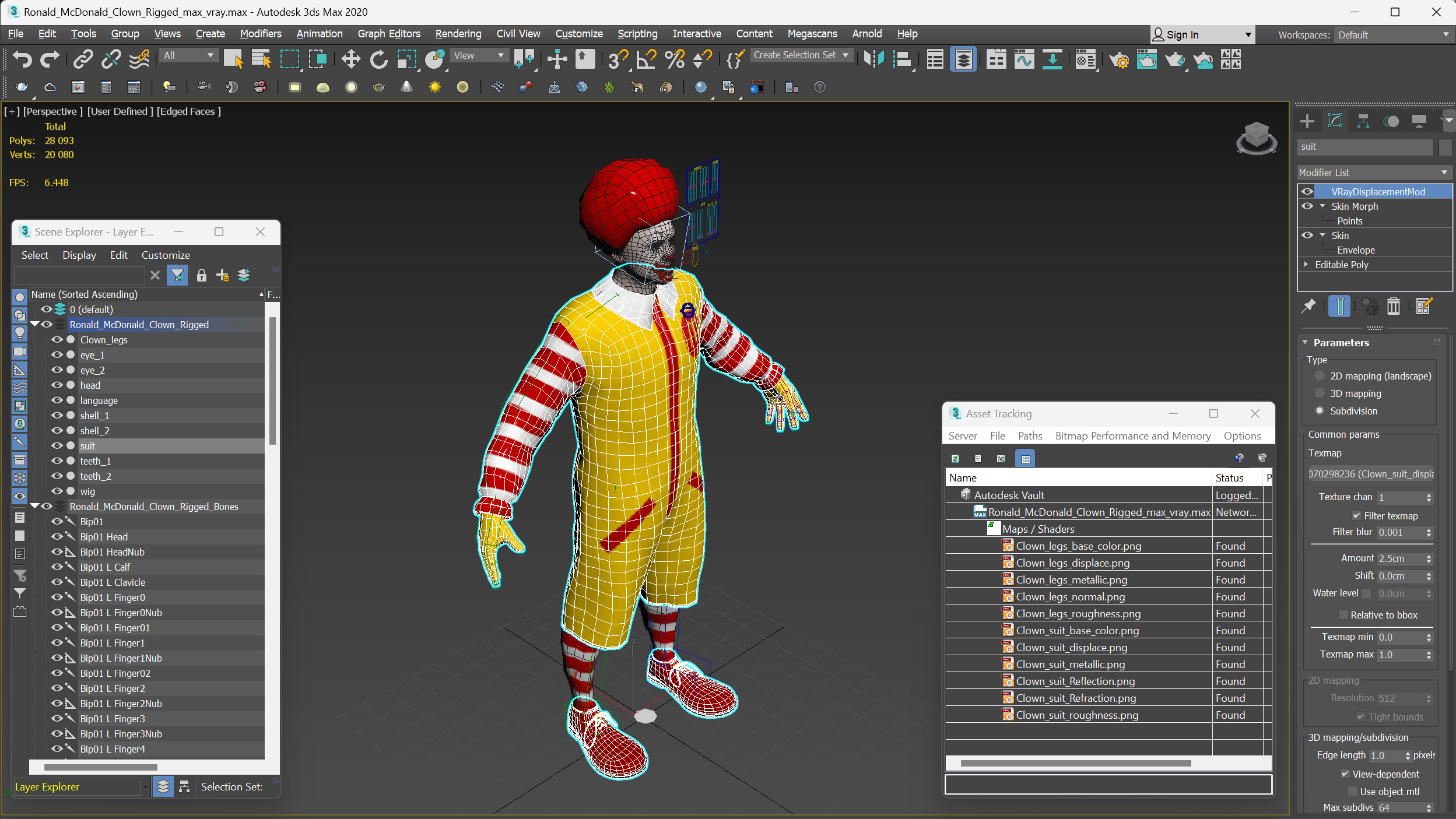This screenshot has width=1456, height=819.
Task: Click Scene Explorer search field
Action: point(79,275)
